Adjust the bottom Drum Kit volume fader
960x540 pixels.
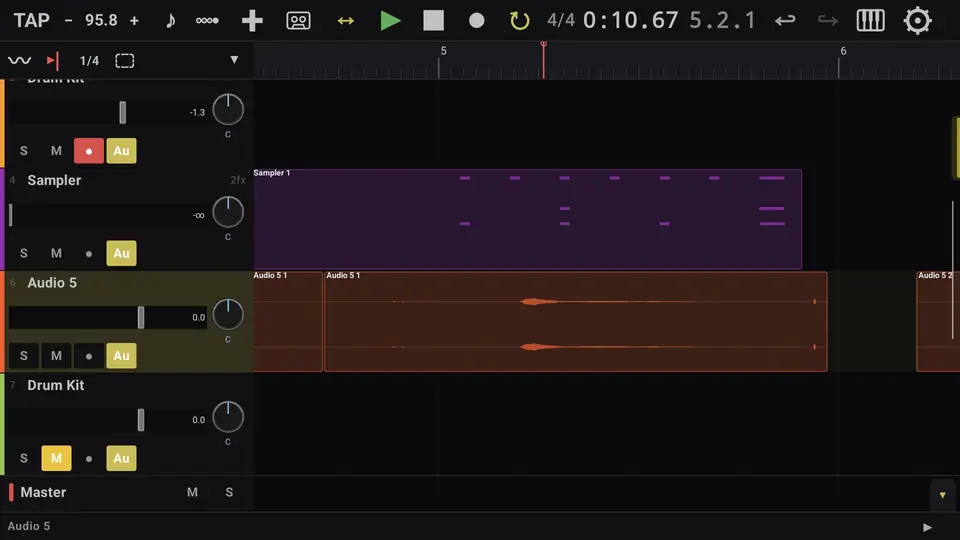click(x=141, y=420)
